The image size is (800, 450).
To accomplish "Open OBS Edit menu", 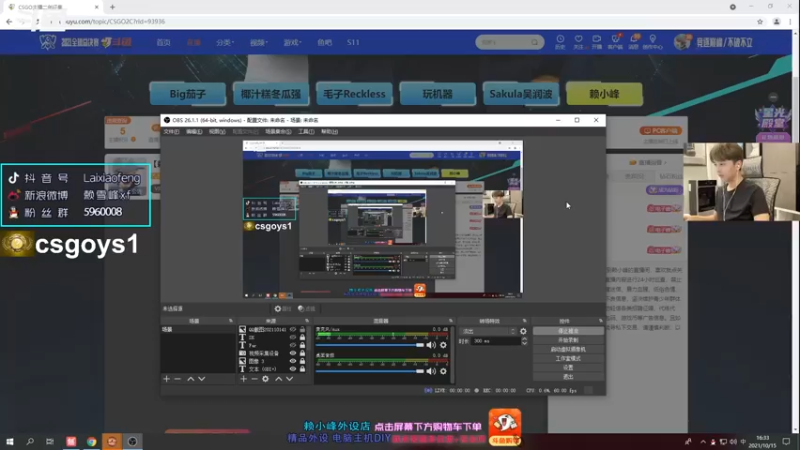I will [x=194, y=132].
